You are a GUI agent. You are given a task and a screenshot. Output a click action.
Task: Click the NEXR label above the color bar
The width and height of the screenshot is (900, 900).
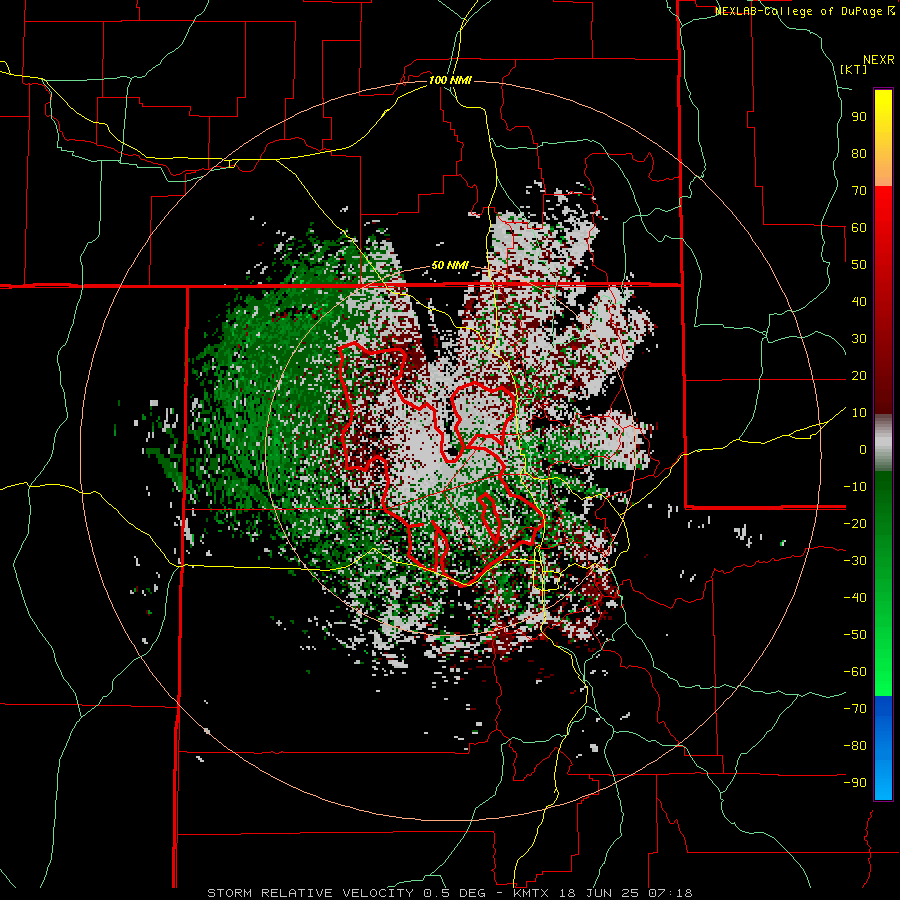pos(878,60)
